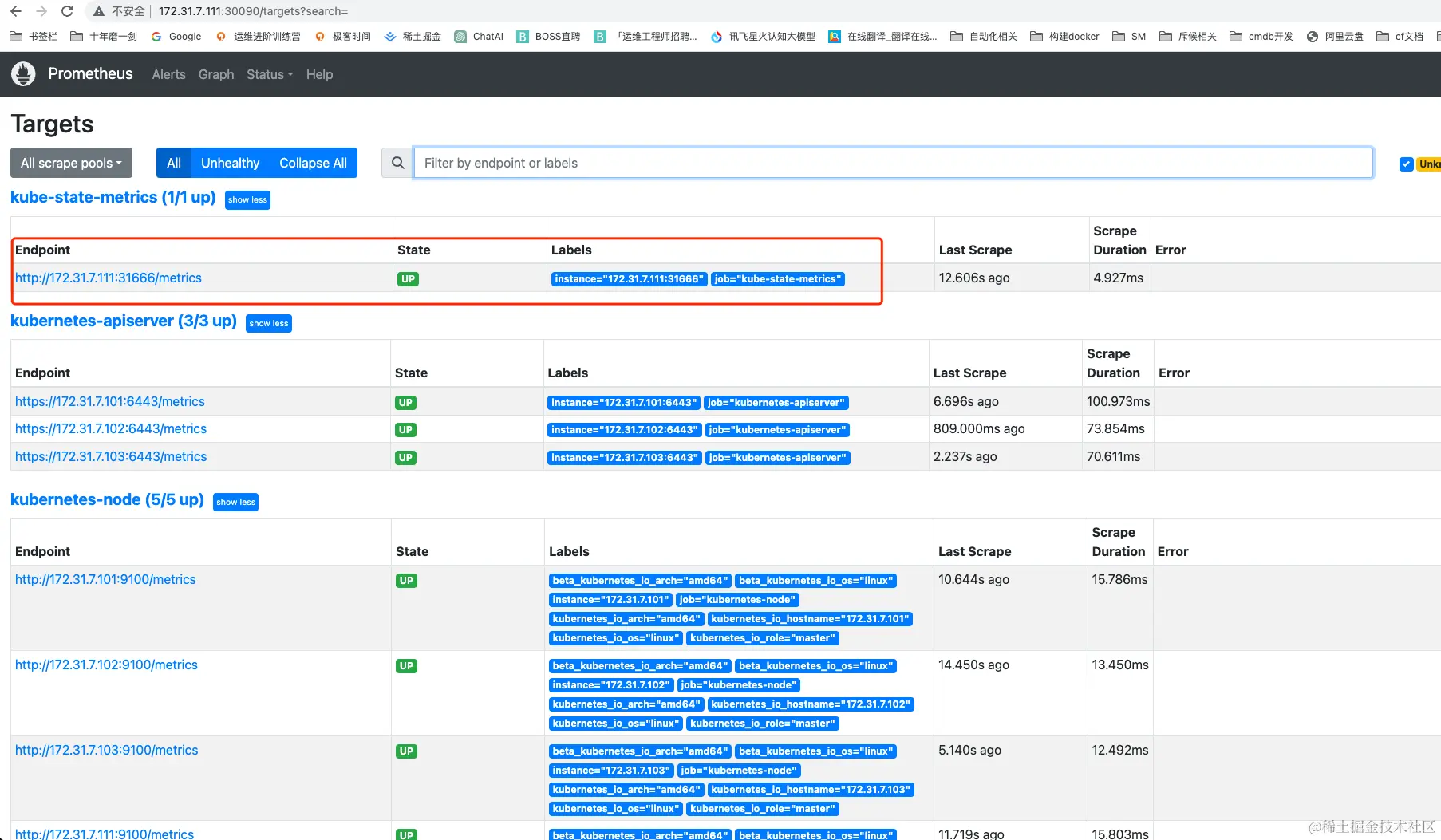Click the browser back arrow
This screenshot has width=1441, height=840.
pyautogui.click(x=16, y=11)
